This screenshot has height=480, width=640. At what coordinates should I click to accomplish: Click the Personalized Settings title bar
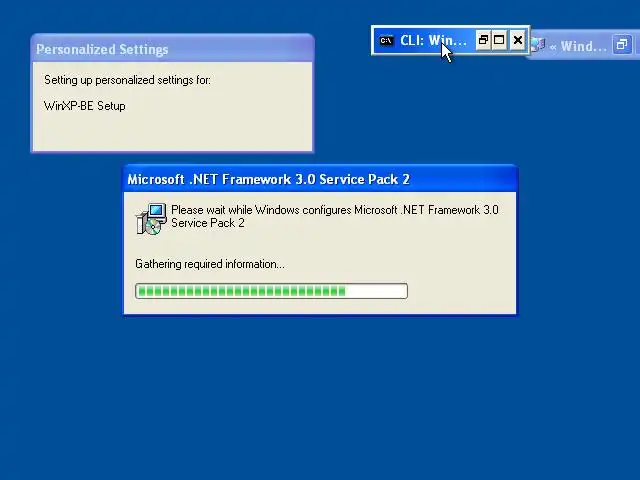tap(172, 49)
